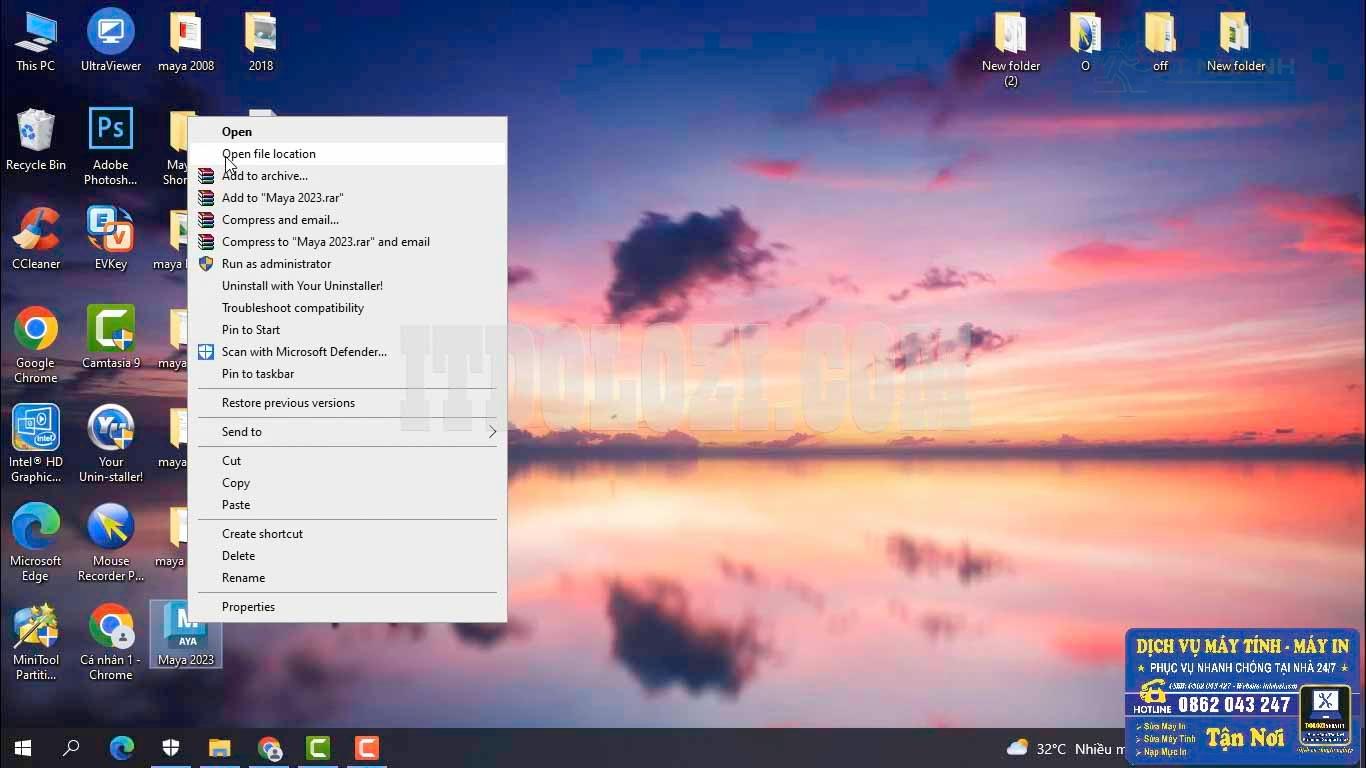Select the "off" folder on desktop
1366x768 pixels.
tap(1160, 42)
